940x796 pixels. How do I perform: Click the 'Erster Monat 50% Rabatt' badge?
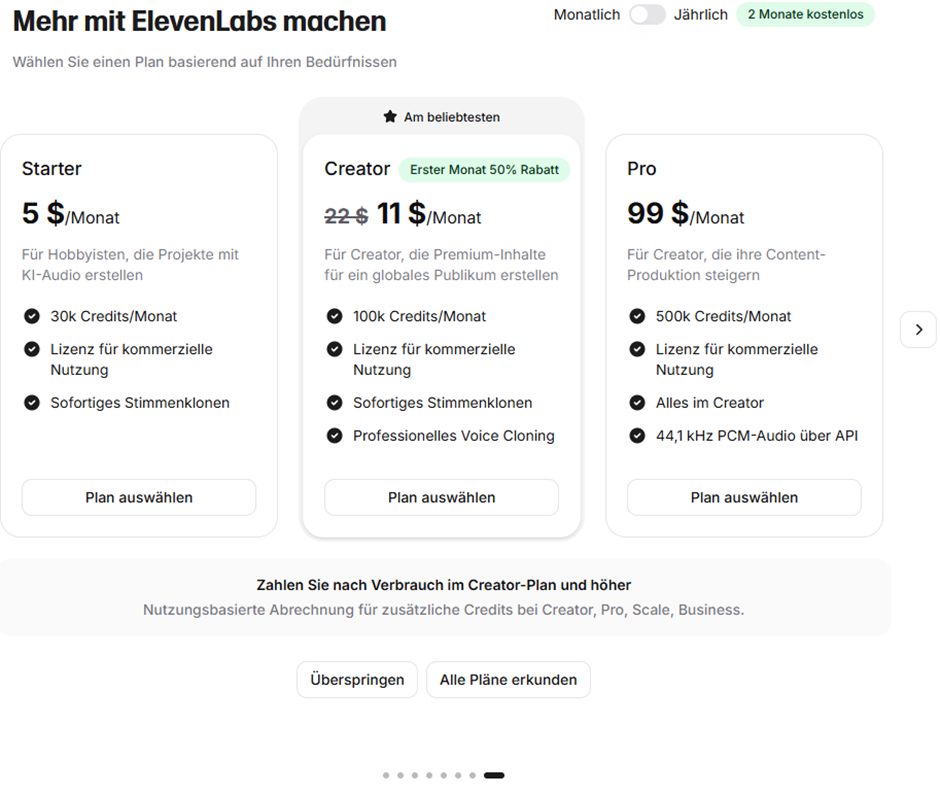(484, 170)
